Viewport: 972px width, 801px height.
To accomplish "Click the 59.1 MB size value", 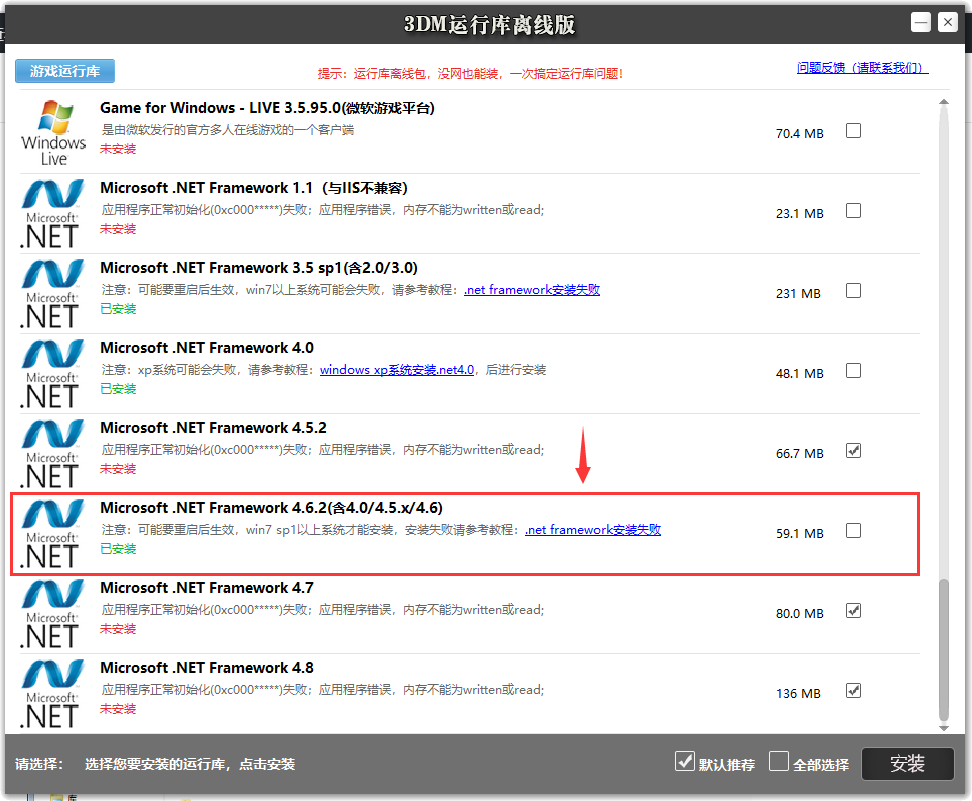I will [x=800, y=533].
